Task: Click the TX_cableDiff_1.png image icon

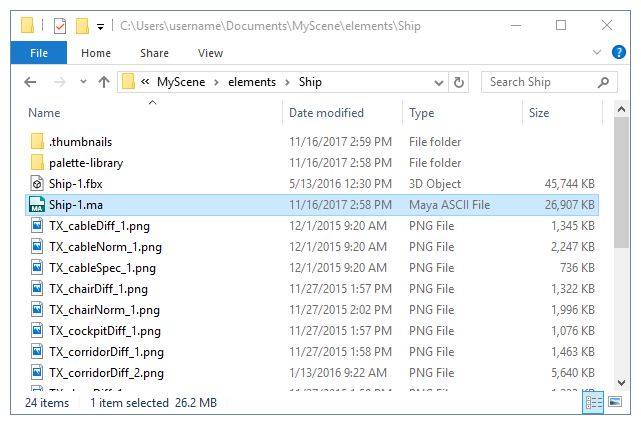Action: (x=37, y=226)
